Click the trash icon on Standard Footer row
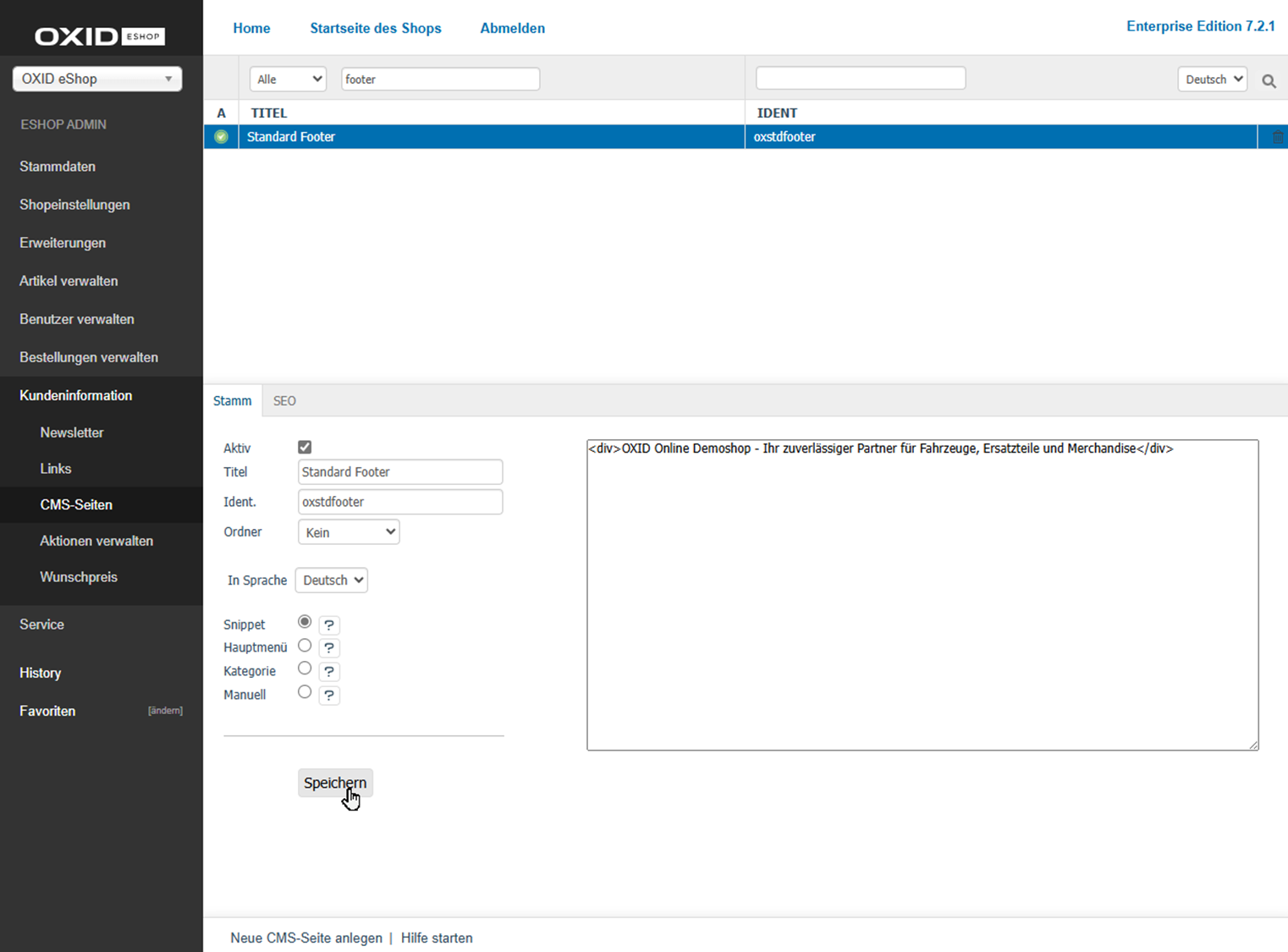1288x952 pixels. coord(1277,137)
